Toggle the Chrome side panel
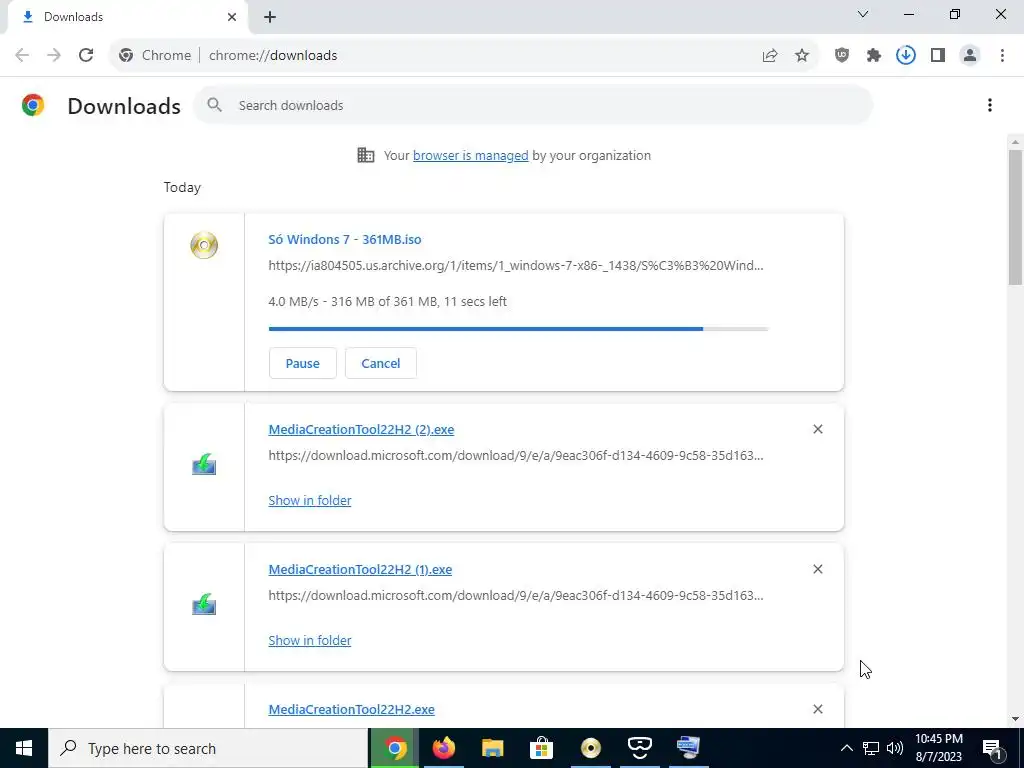Viewport: 1024px width, 768px height. (938, 56)
